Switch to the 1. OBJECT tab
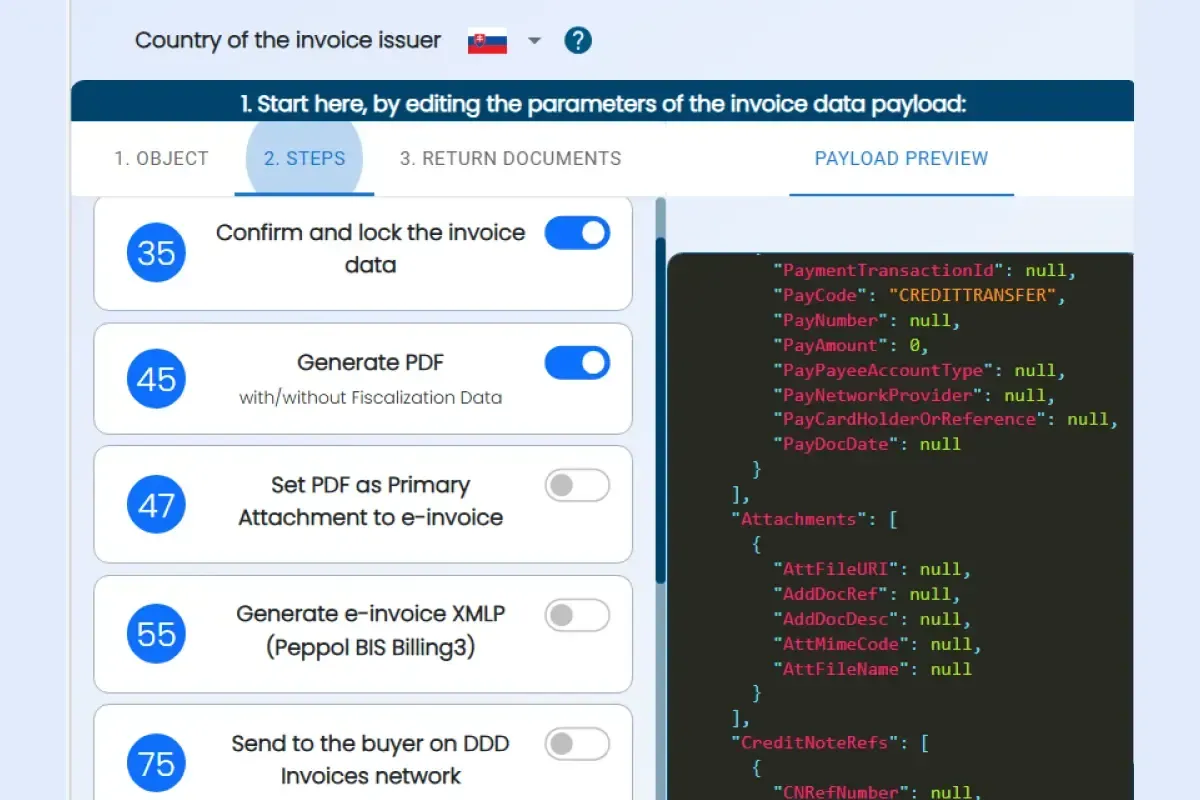Image resolution: width=1200 pixels, height=800 pixels. click(x=161, y=158)
